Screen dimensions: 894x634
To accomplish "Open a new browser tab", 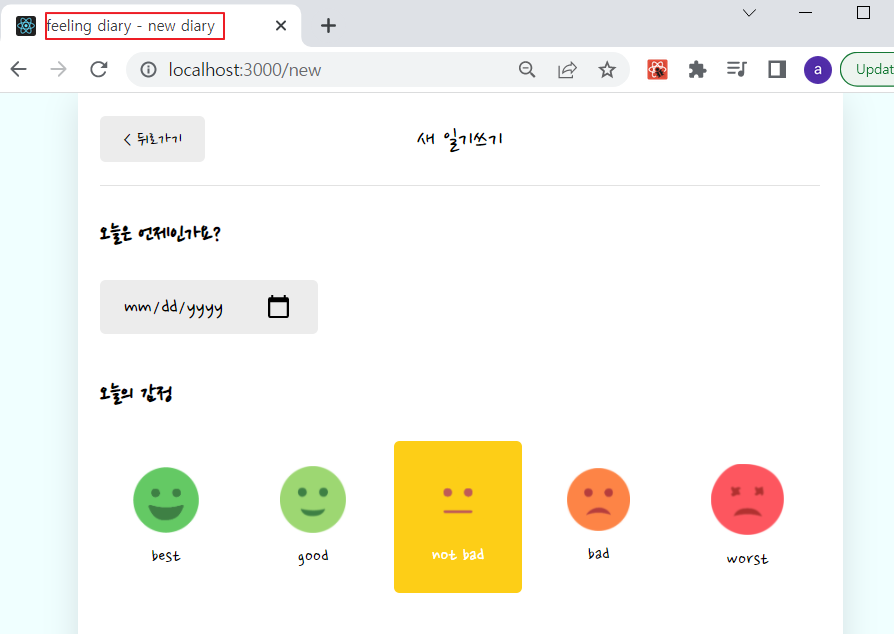I will [x=328, y=26].
